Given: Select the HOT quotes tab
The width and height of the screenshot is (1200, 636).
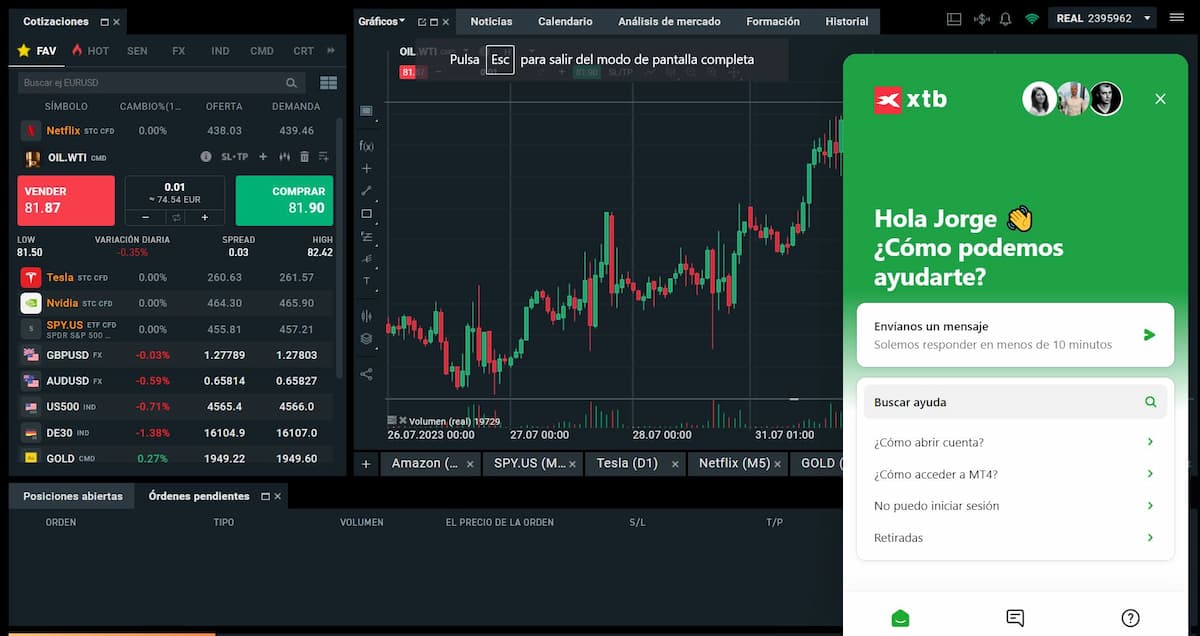Looking at the screenshot, I should coord(90,50).
